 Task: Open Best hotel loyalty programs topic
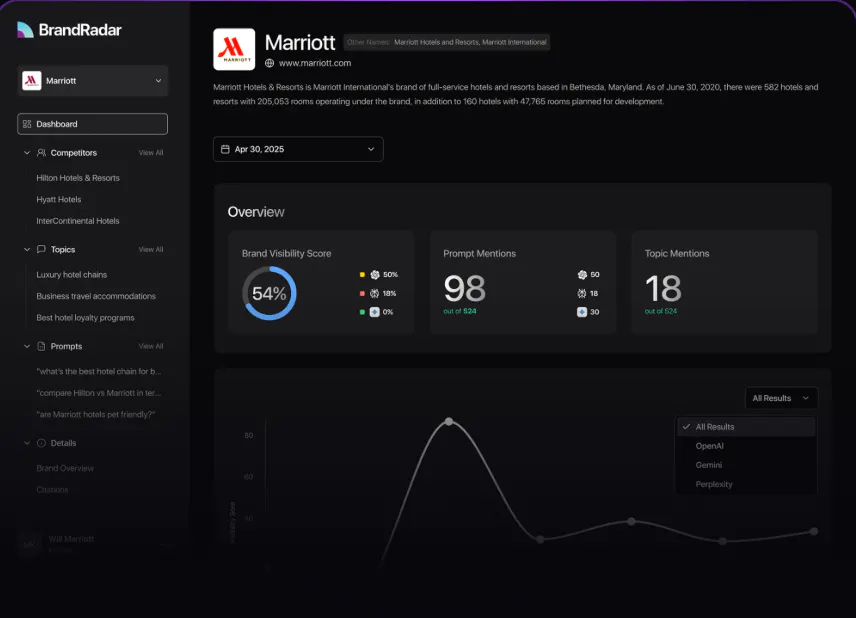tap(85, 318)
